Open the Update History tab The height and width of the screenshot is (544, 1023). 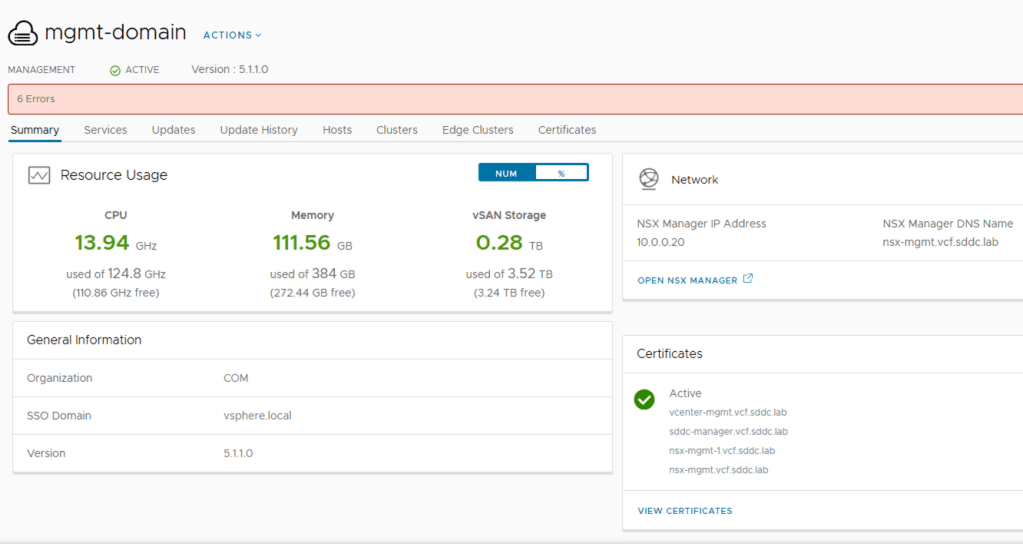(259, 130)
